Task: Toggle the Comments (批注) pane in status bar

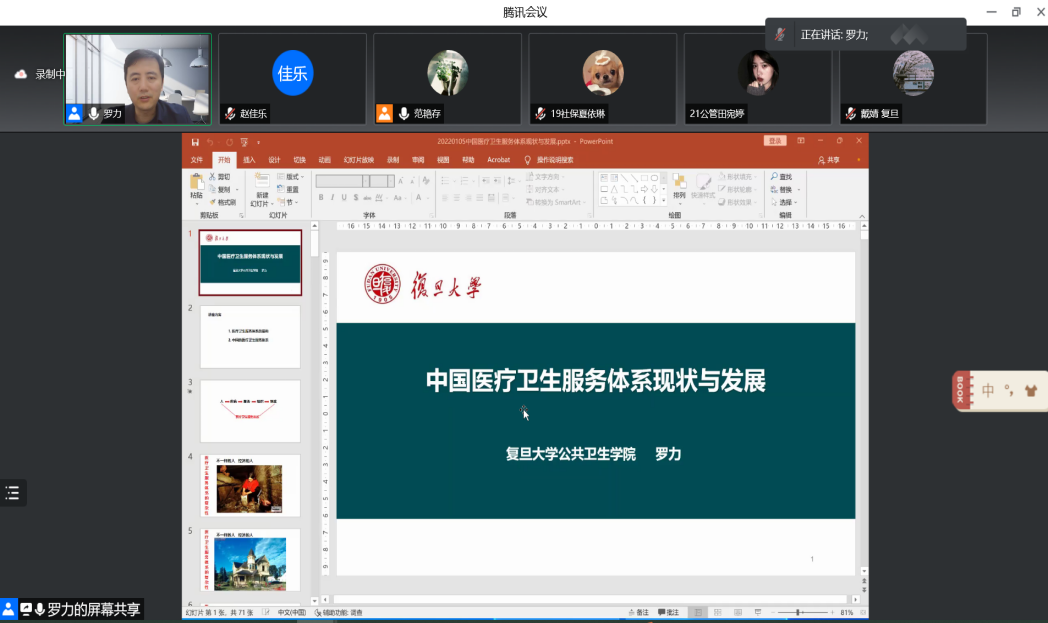Action: click(x=668, y=612)
